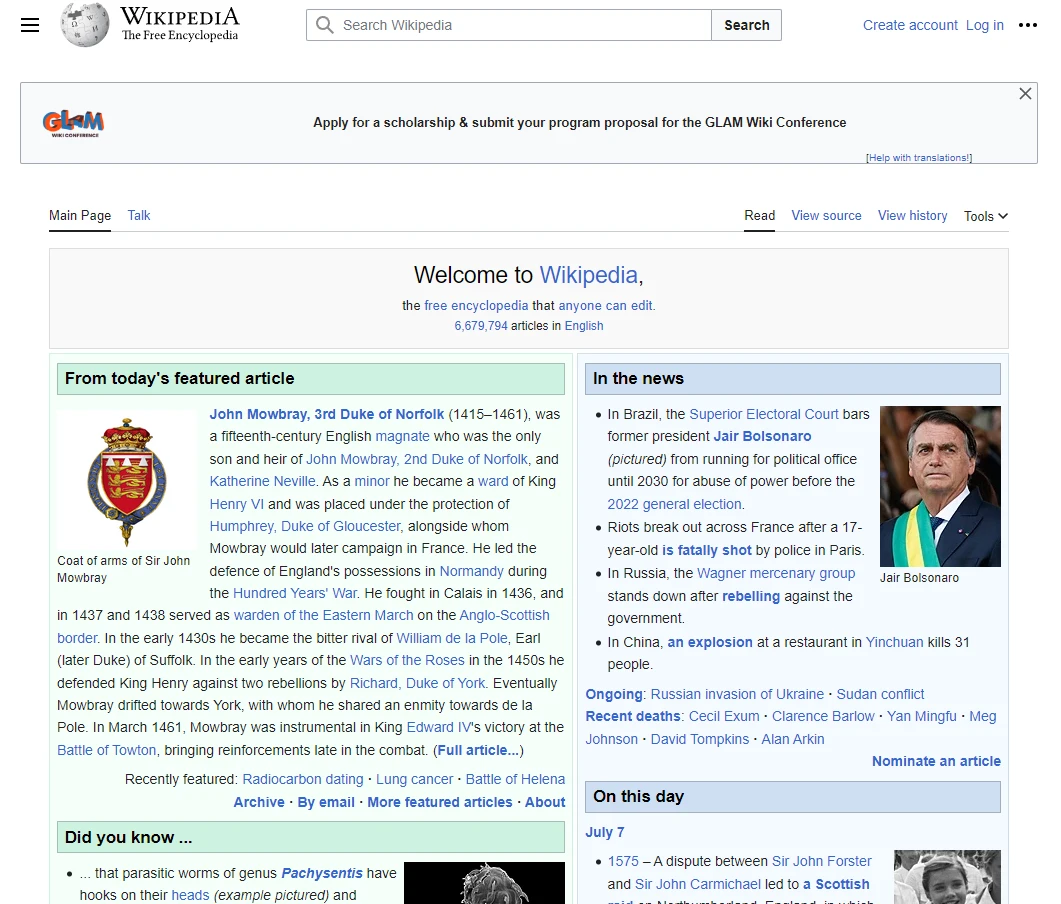Click the magnate link

click(402, 436)
